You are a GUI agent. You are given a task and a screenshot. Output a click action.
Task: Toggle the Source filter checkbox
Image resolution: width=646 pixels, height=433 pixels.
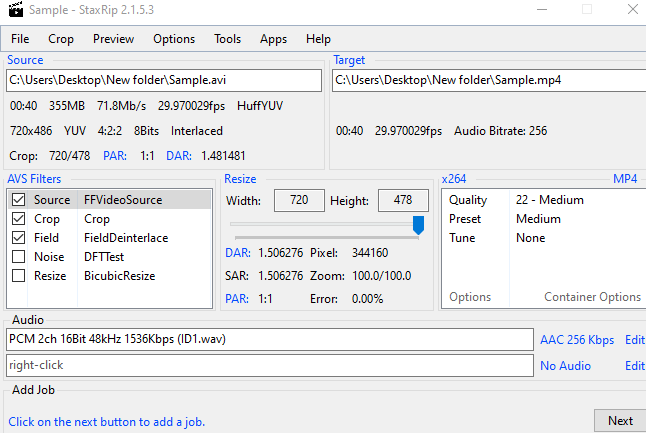click(18, 200)
